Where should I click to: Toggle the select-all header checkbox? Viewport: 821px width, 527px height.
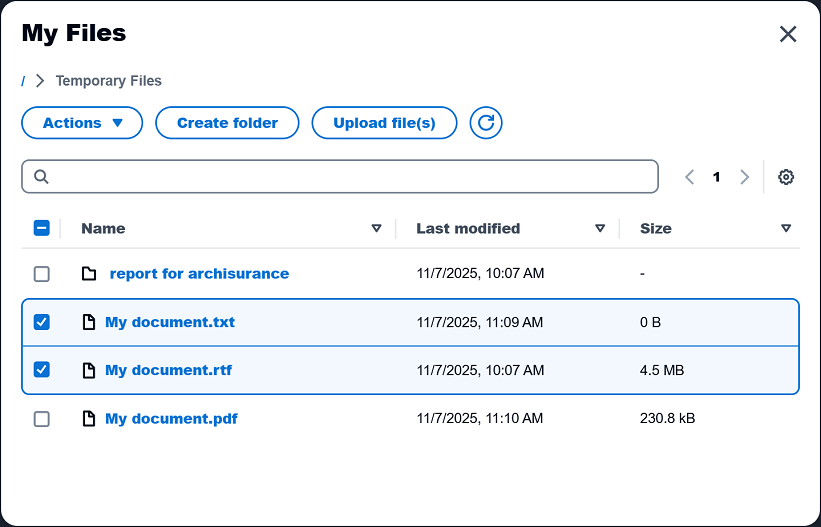tap(41, 228)
